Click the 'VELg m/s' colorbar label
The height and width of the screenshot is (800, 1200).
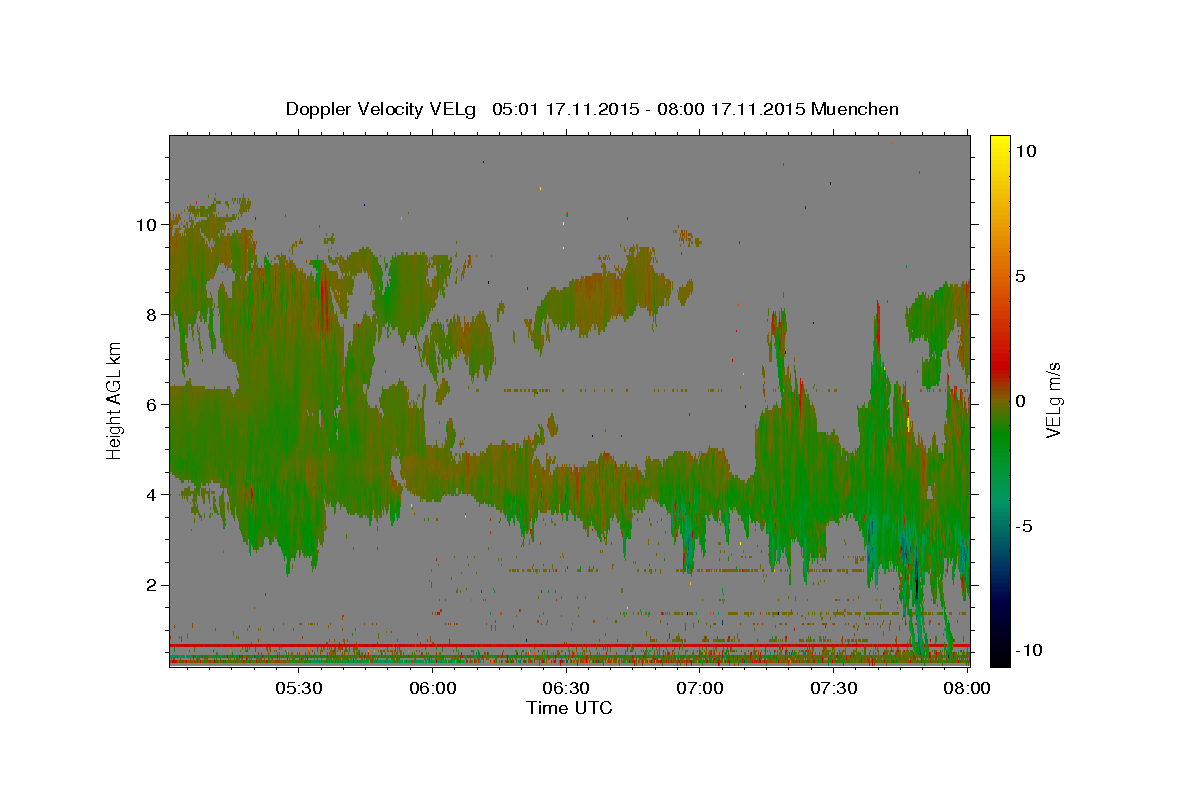(x=1053, y=402)
